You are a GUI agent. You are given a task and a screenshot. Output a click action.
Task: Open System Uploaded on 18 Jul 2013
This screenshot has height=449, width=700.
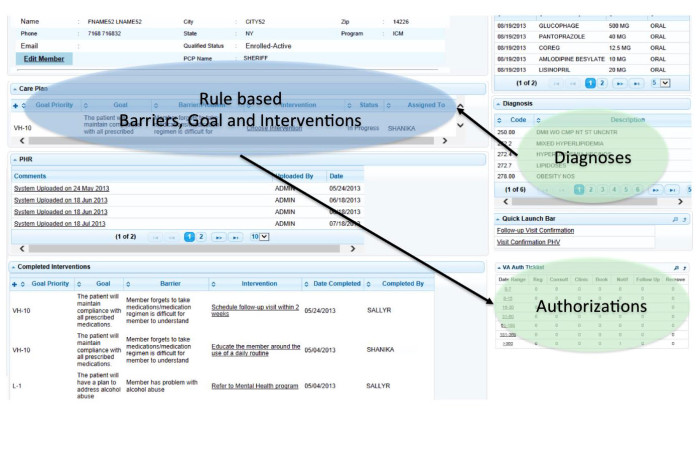click(60, 224)
